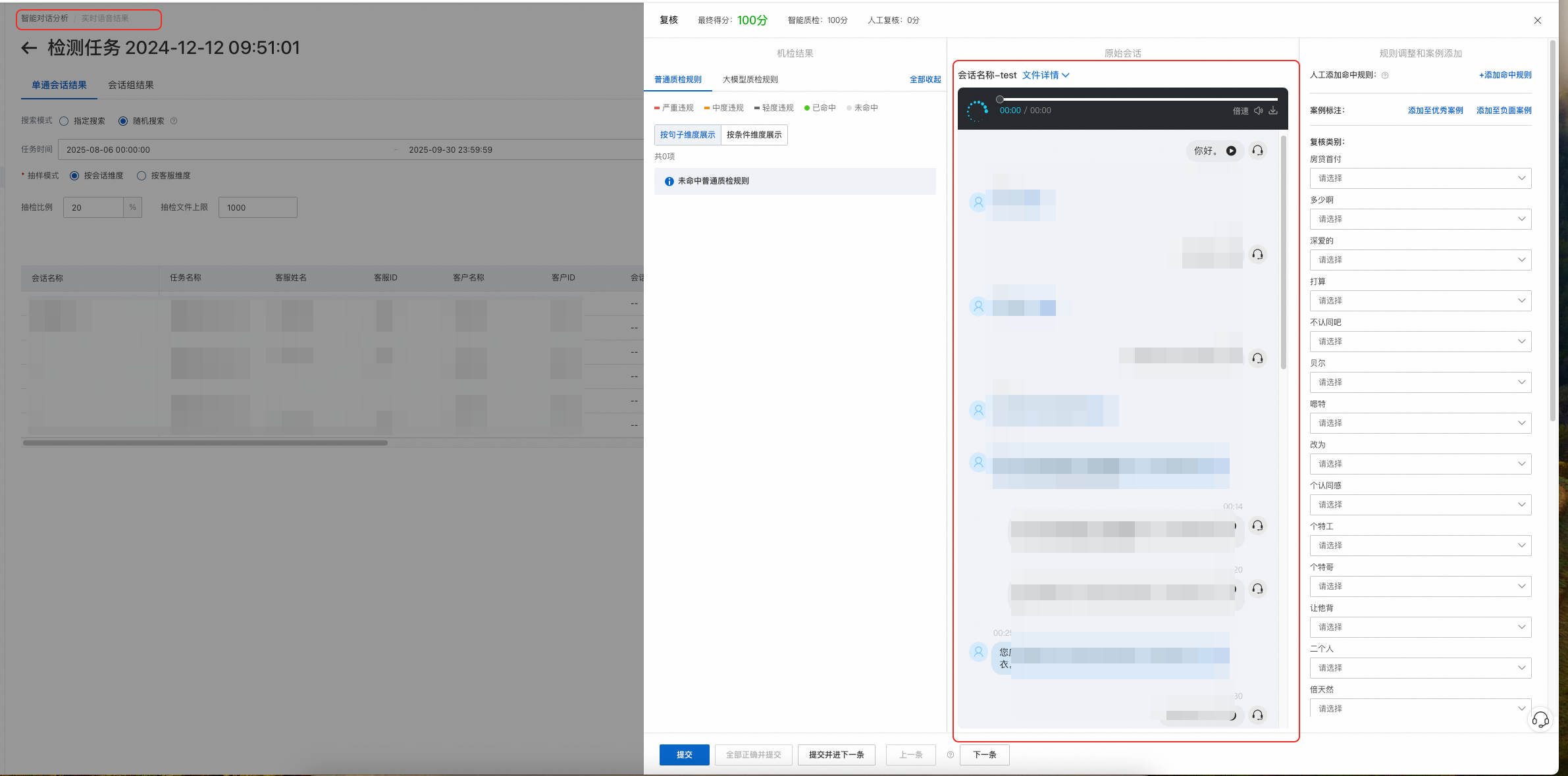Viewport: 1568px width, 776px height.
Task: Click the help icon beside 上一条
Action: point(951,755)
